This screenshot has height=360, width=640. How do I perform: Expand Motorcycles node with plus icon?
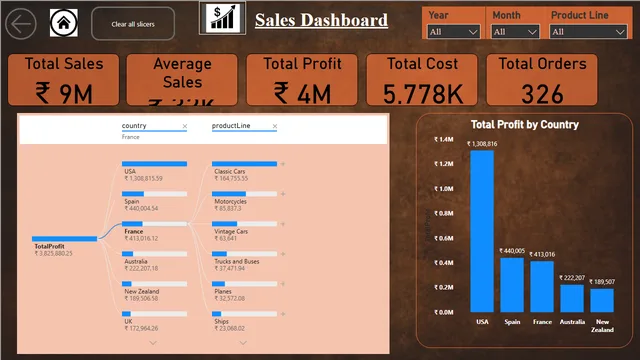click(282, 194)
